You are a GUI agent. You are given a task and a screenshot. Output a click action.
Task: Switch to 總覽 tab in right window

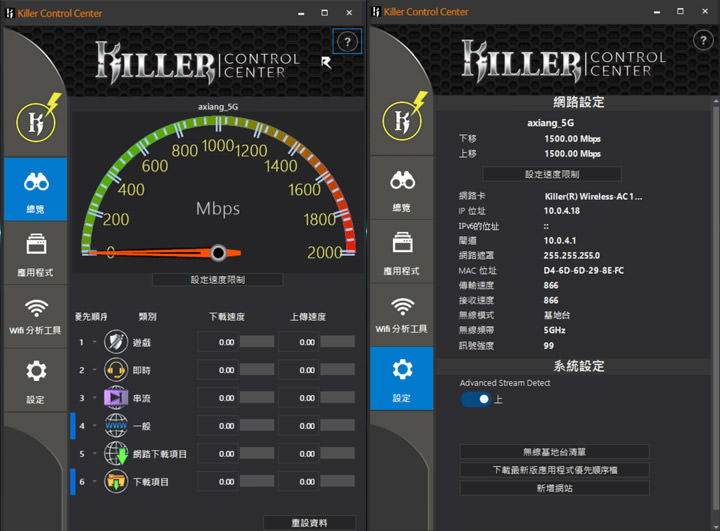[402, 190]
